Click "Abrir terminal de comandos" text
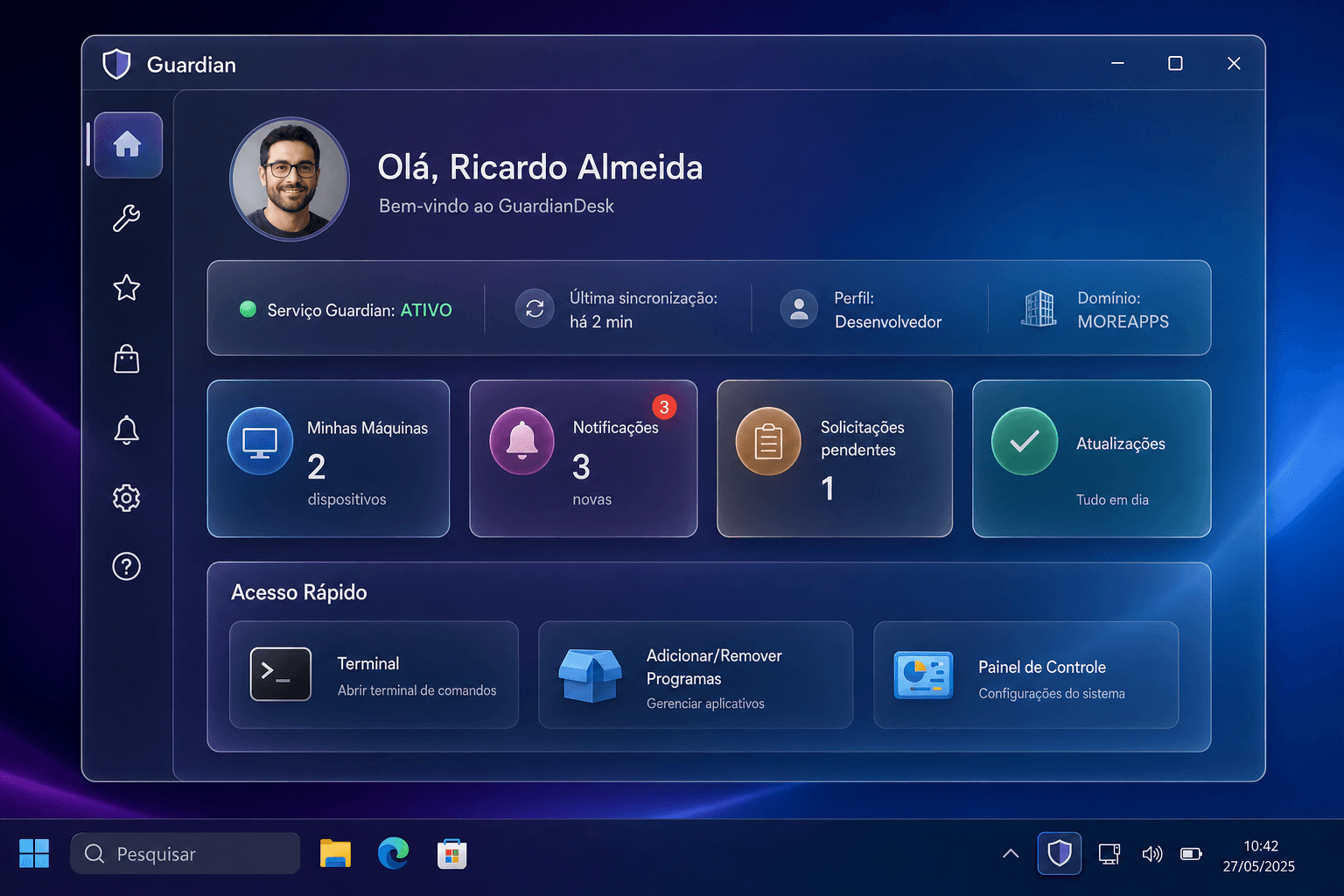 [x=417, y=690]
